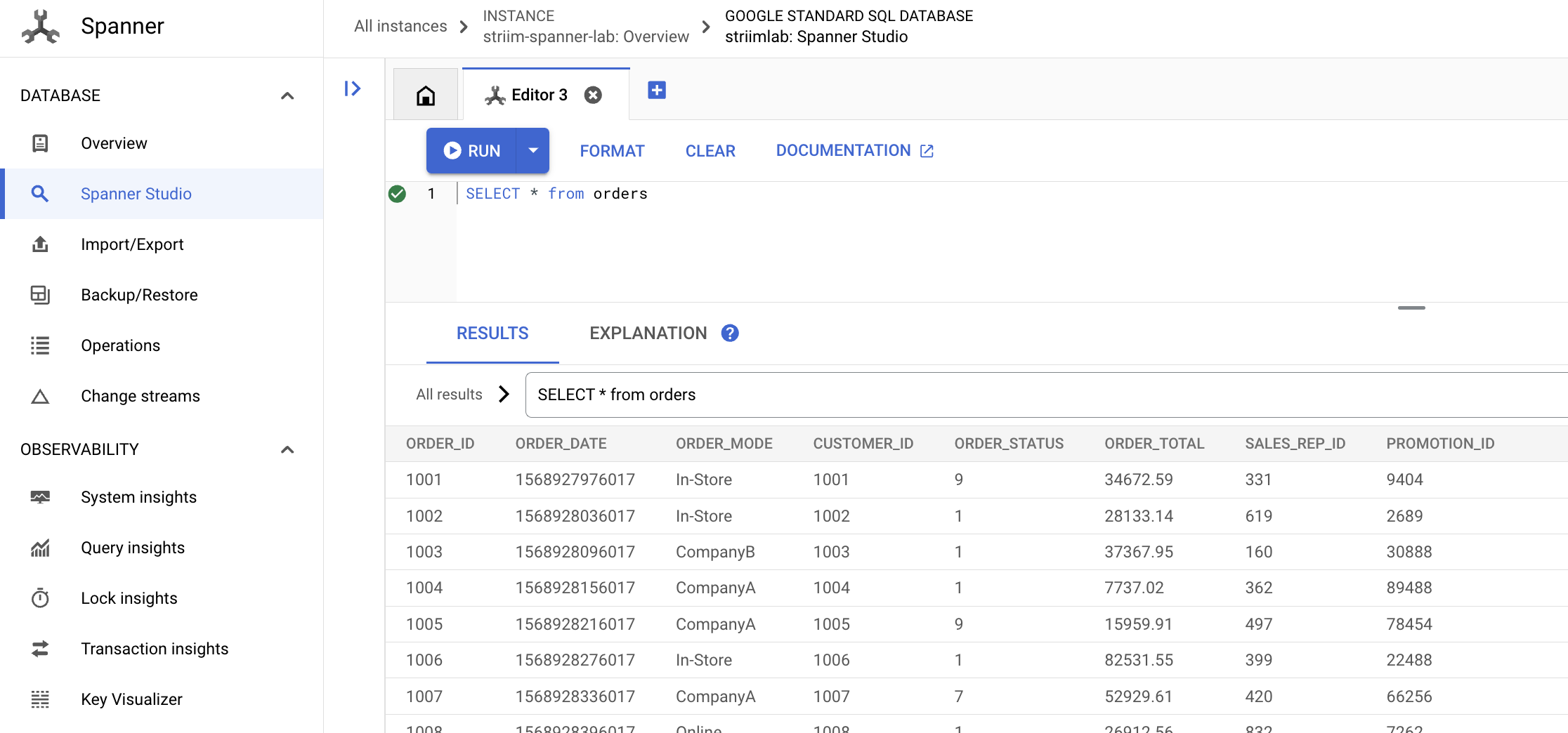Click the FORMAT button
1568x733 pixels.
[x=612, y=151]
